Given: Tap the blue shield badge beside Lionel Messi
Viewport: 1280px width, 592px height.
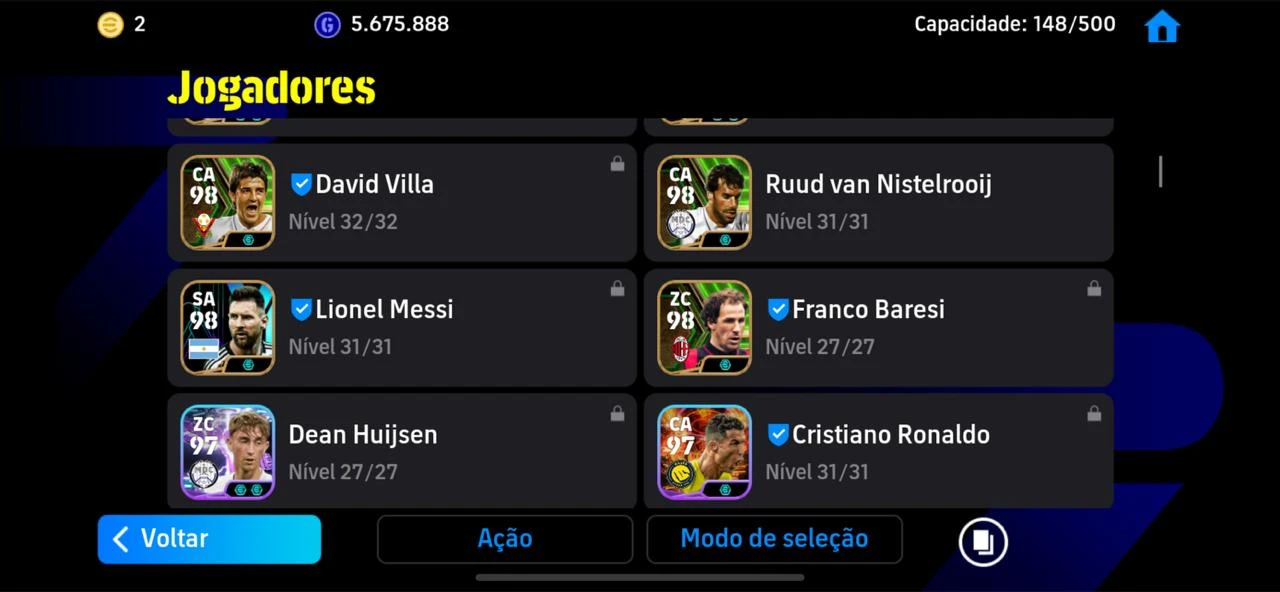Looking at the screenshot, I should pyautogui.click(x=301, y=309).
